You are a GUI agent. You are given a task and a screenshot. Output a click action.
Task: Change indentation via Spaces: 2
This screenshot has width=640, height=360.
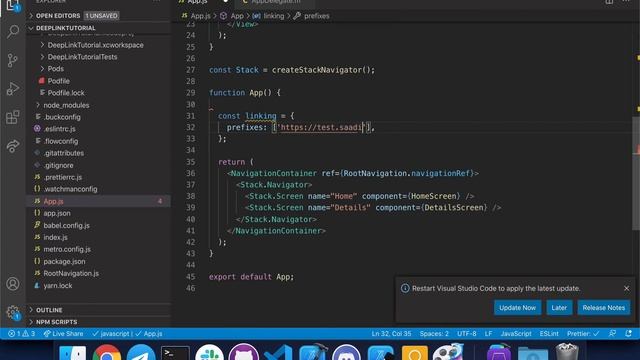434,333
